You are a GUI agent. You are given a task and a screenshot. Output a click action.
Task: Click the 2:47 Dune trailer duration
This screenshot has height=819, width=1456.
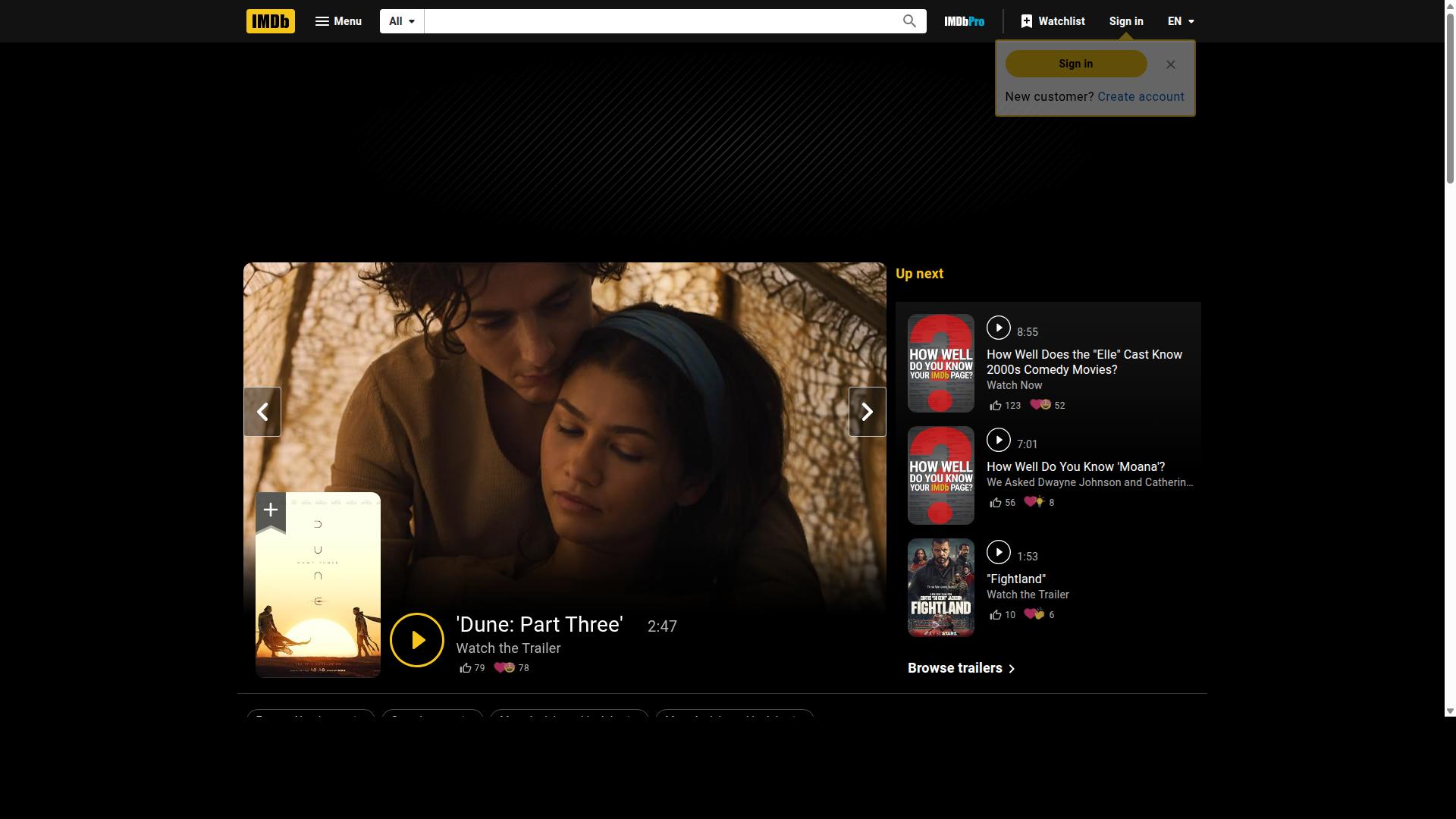tap(662, 626)
